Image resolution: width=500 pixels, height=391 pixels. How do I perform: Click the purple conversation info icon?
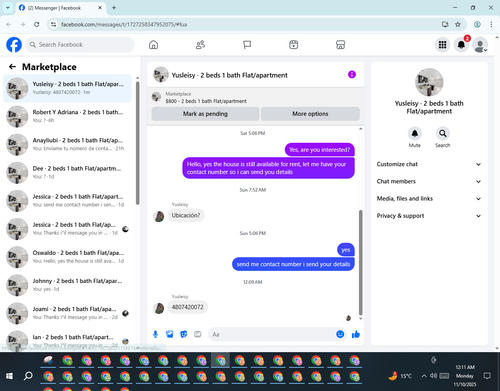click(352, 74)
